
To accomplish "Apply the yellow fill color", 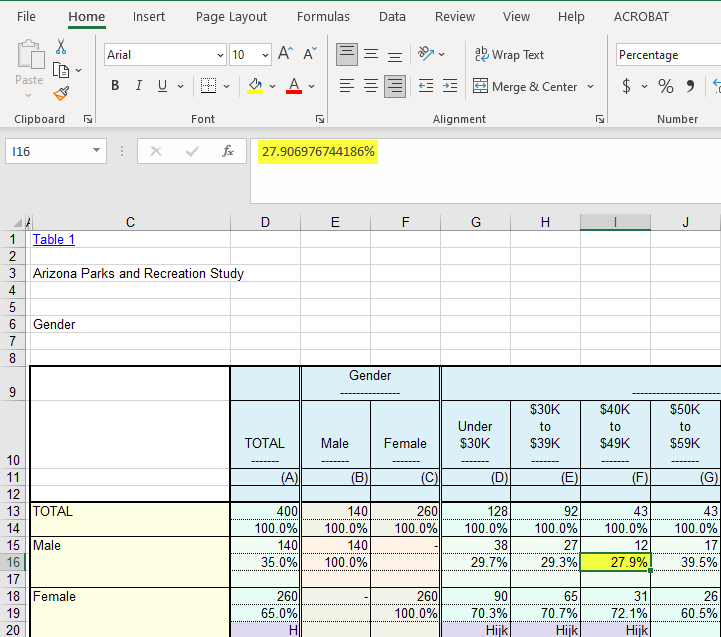I will pos(256,87).
